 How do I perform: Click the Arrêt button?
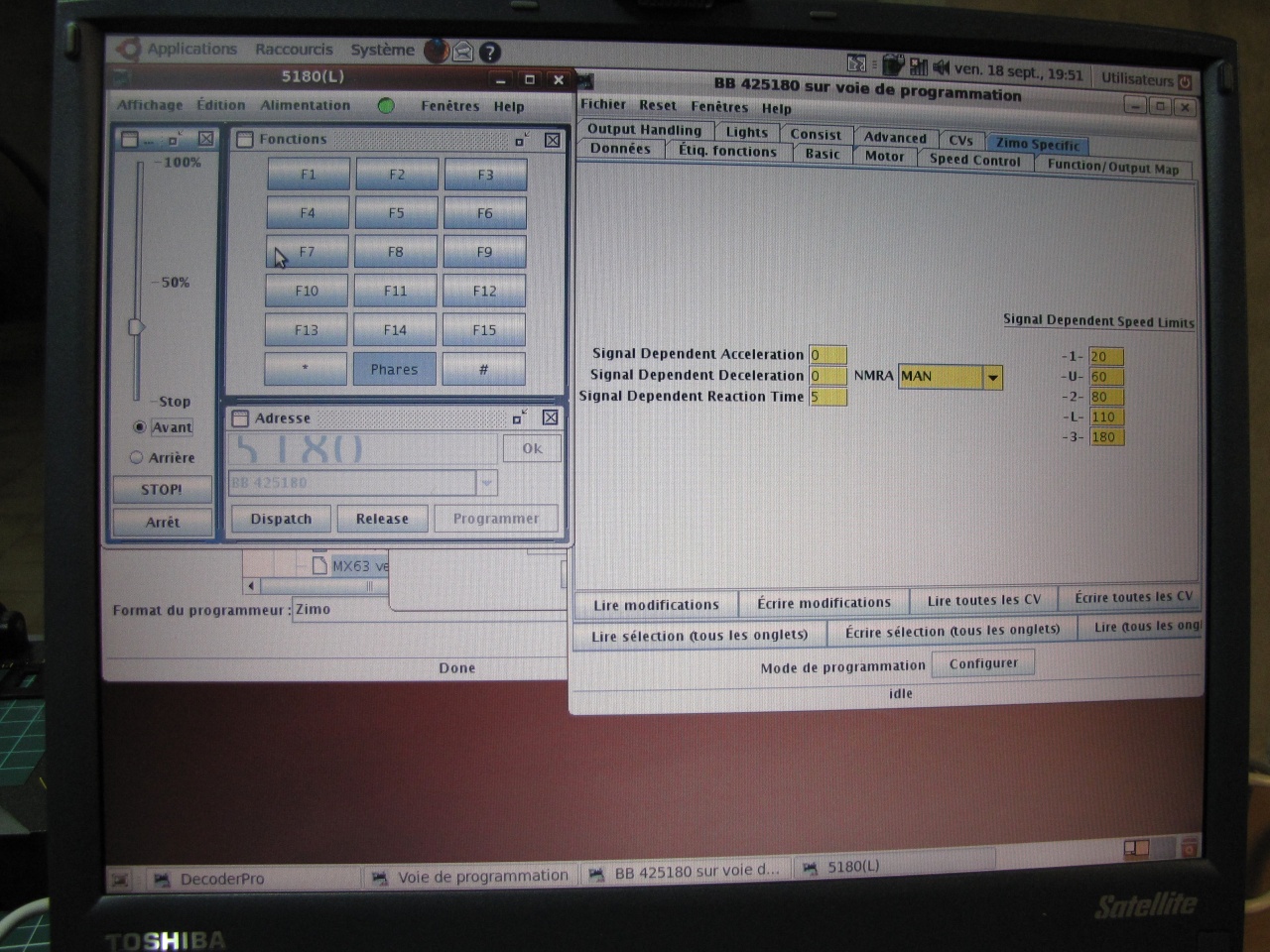(163, 522)
